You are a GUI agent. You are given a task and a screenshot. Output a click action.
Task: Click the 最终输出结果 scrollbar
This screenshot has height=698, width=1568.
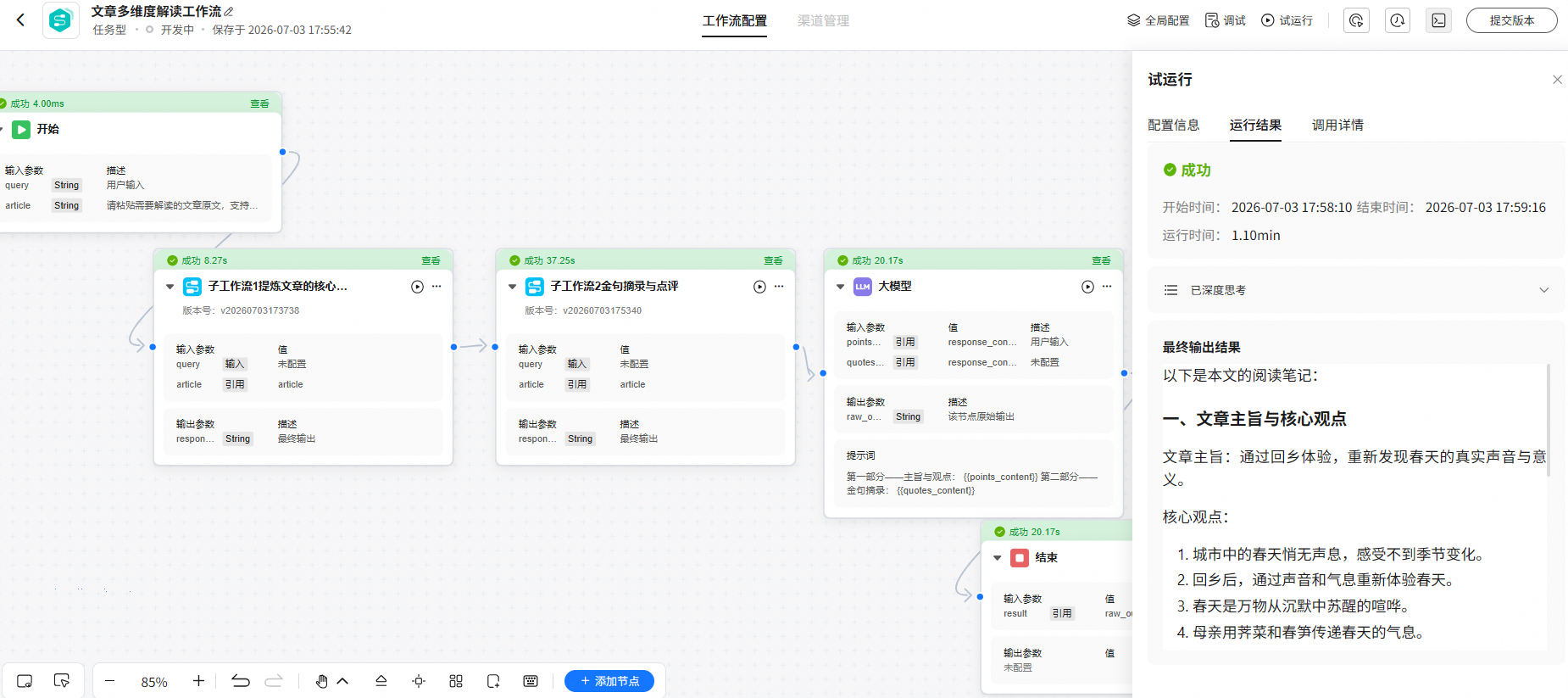click(x=1549, y=421)
